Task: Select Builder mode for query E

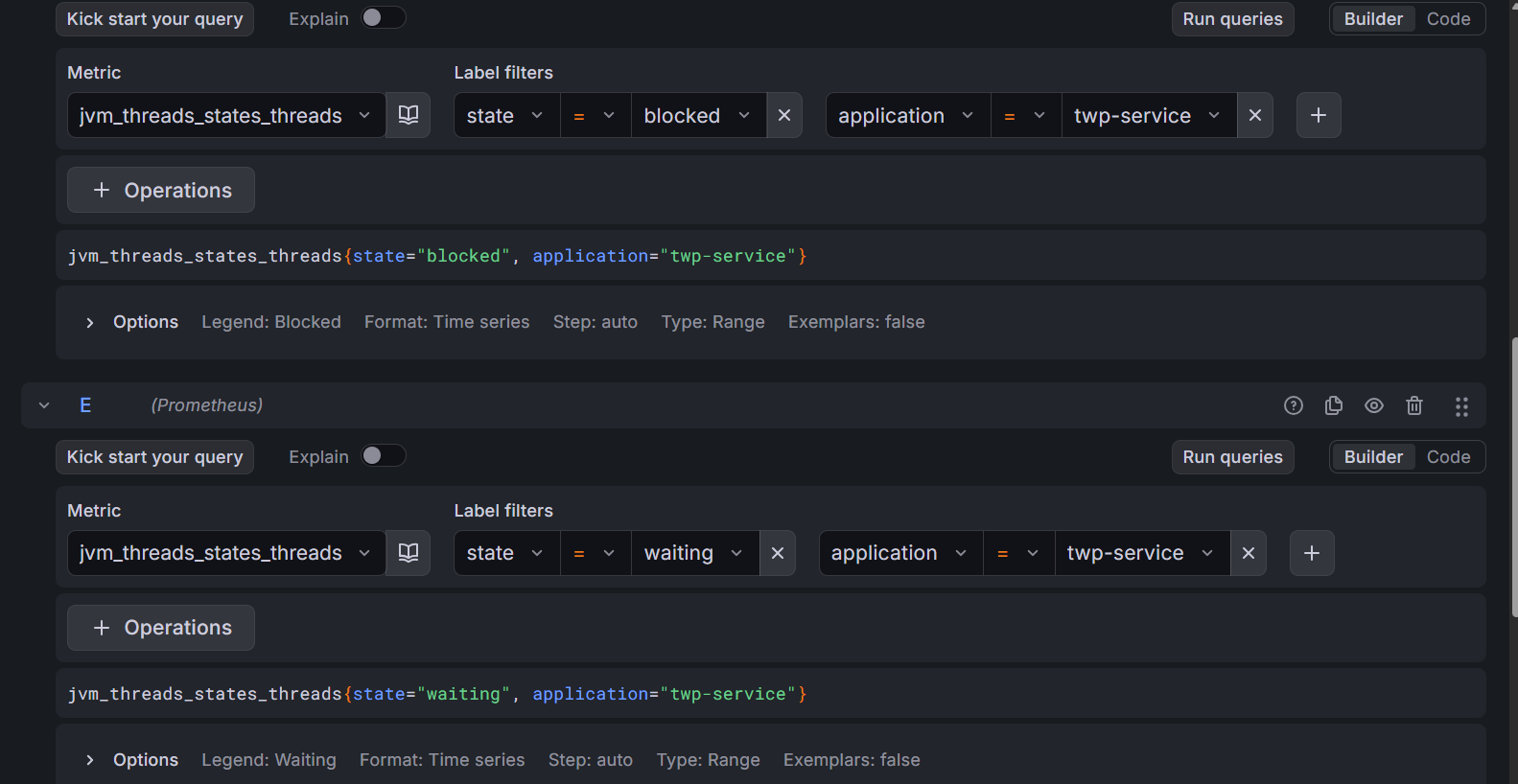Action: 1373,457
